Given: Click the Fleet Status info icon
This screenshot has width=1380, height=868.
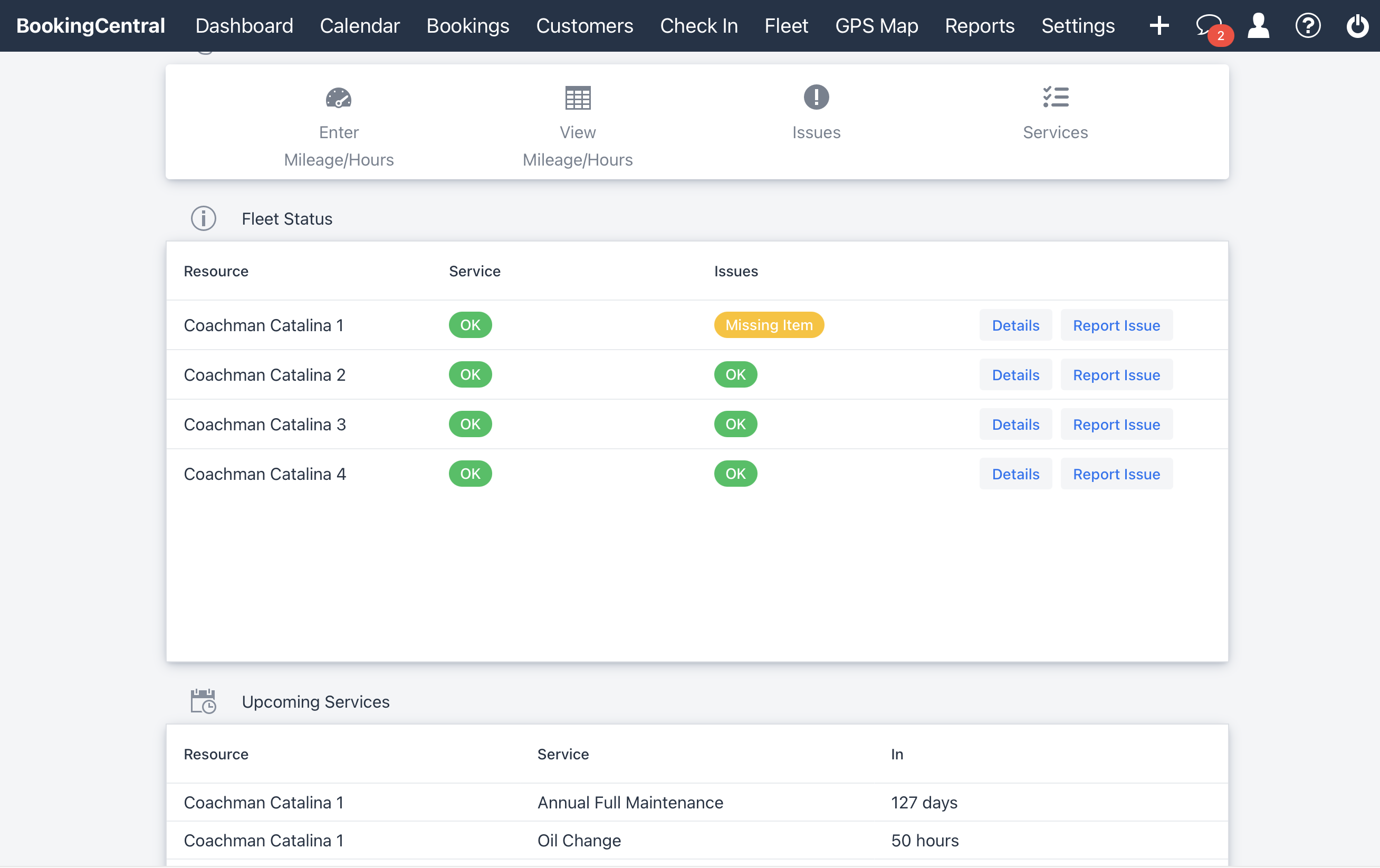Looking at the screenshot, I should (204, 219).
